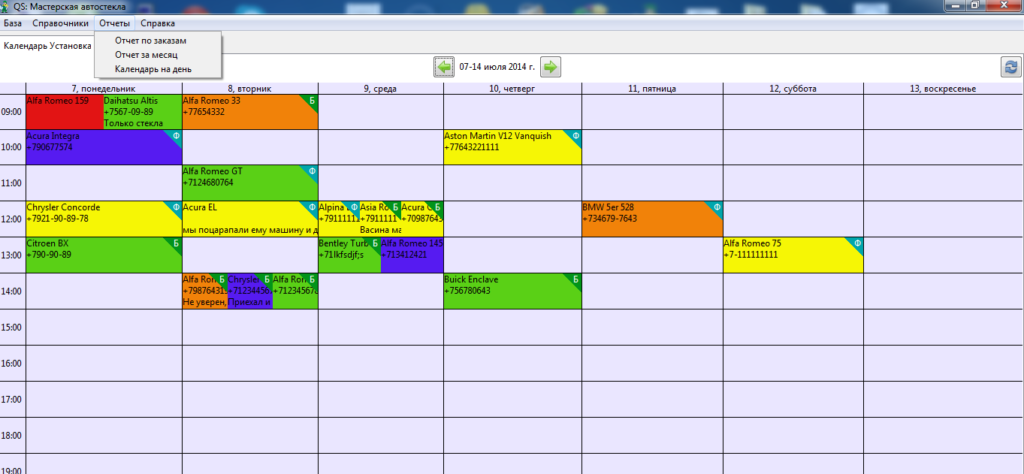Click the Ф badge on the Acura EL appointment
The width and height of the screenshot is (1024, 474).
click(312, 207)
